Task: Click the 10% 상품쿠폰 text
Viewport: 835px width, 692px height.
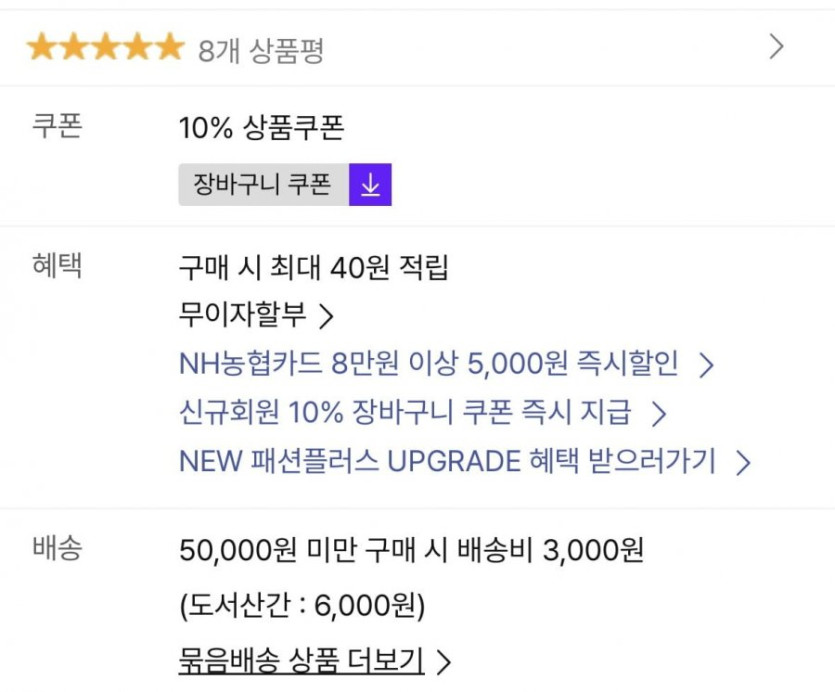Action: click(261, 128)
